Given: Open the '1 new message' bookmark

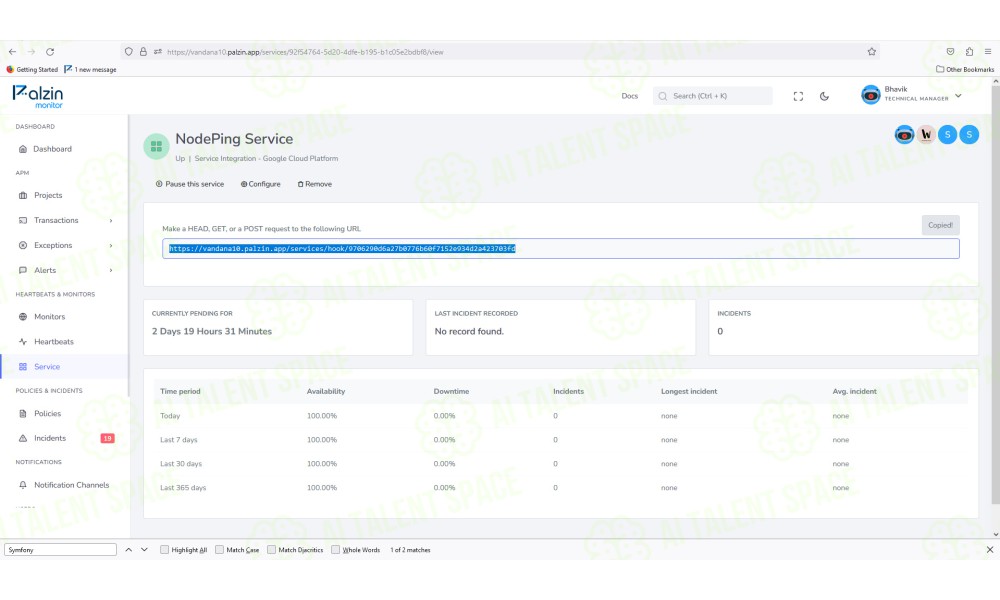Looking at the screenshot, I should (90, 70).
